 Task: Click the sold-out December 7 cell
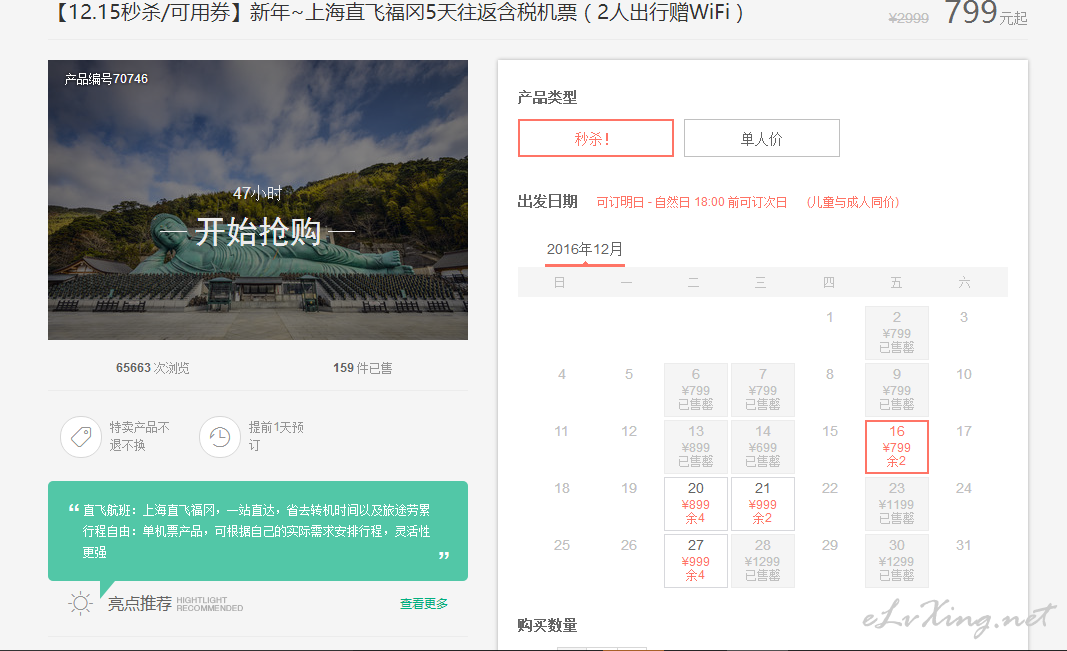pyautogui.click(x=762, y=389)
